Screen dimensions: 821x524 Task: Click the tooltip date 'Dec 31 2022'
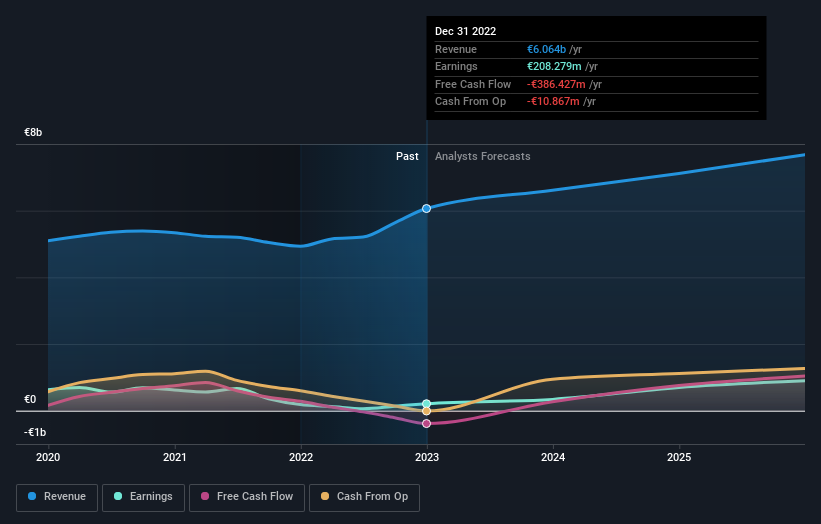pyautogui.click(x=465, y=31)
